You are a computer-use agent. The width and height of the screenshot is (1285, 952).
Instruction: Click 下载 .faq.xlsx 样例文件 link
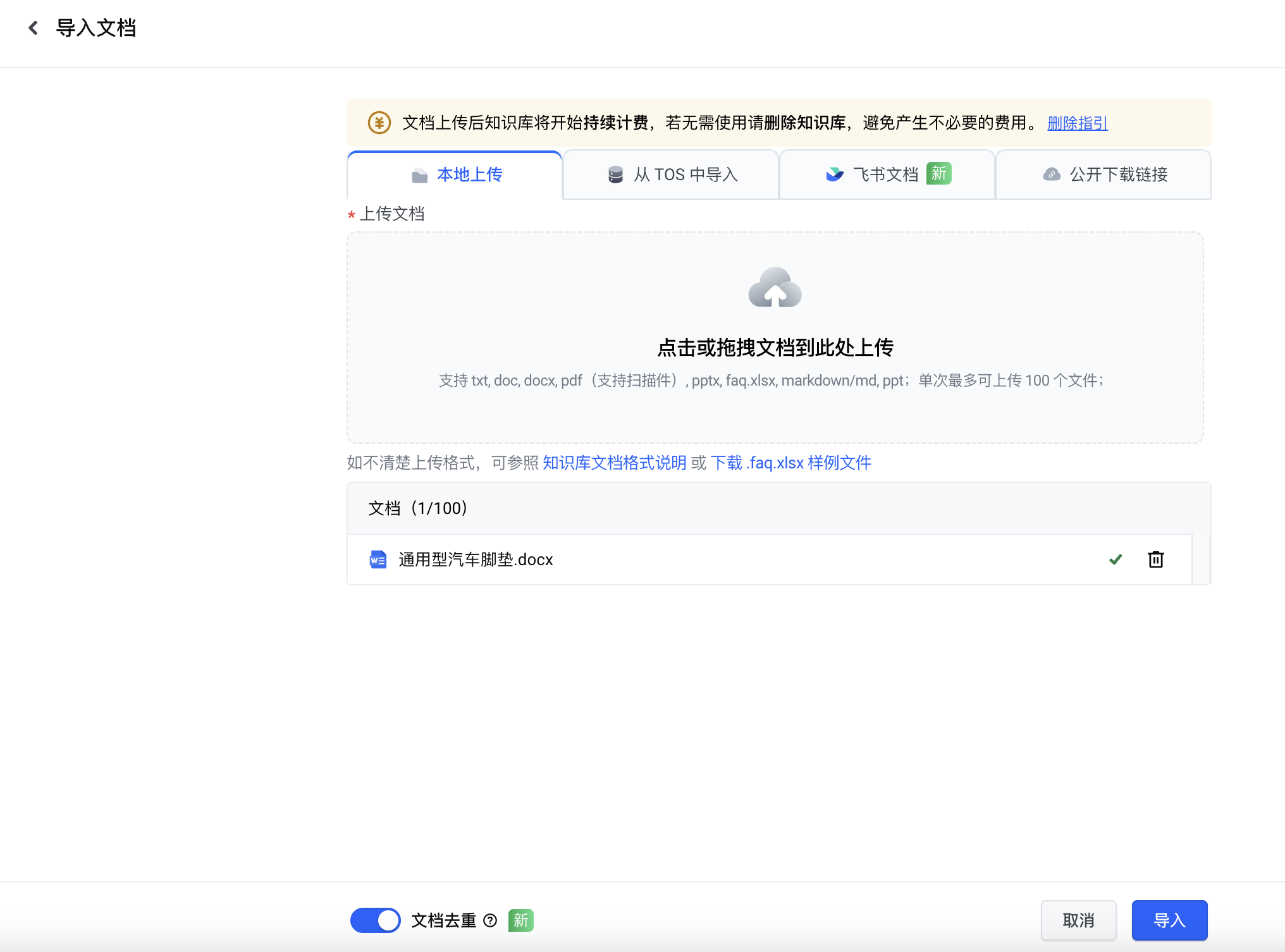tap(790, 463)
